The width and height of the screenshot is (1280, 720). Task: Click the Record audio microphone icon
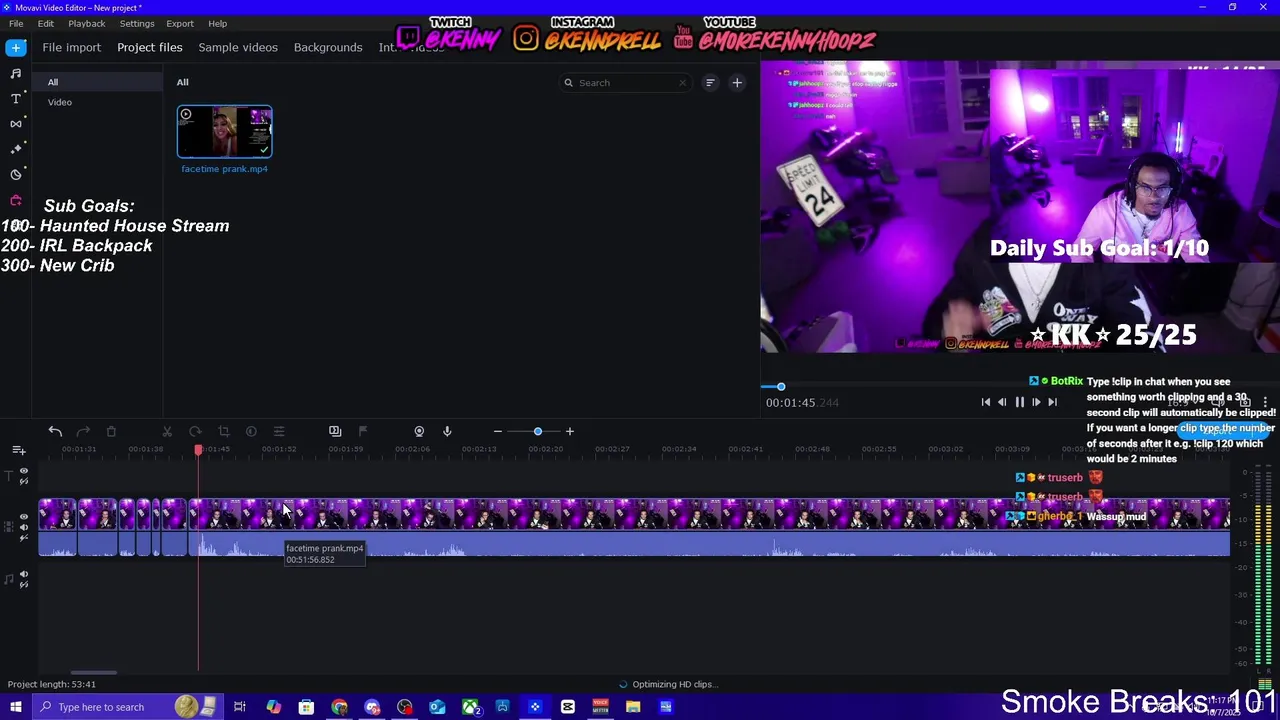pos(447,431)
